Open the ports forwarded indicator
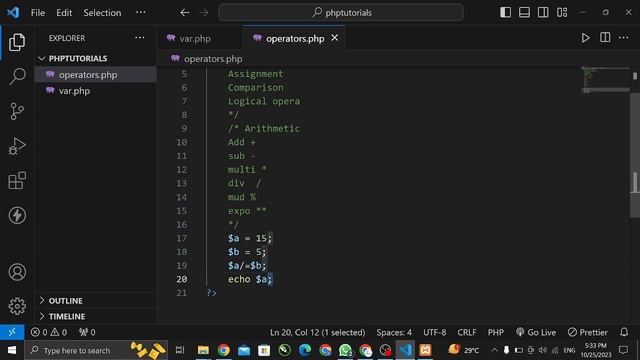640x360 pixels. pyautogui.click(x=87, y=332)
